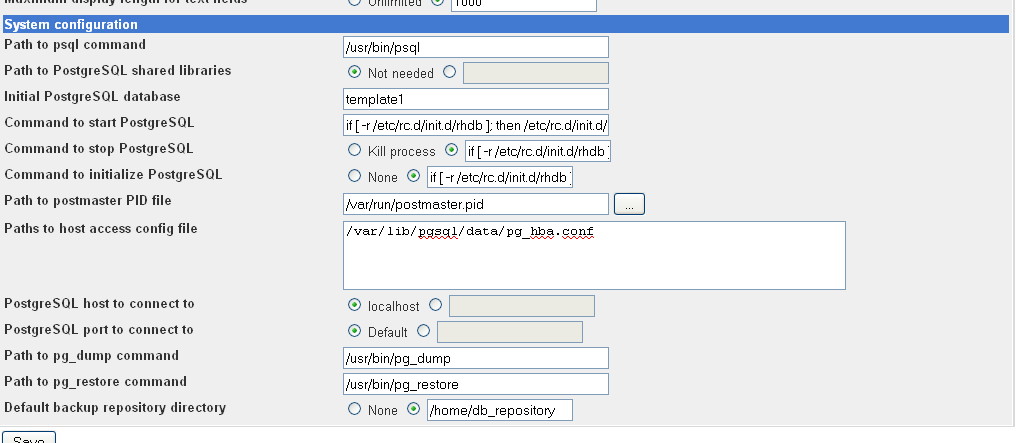
Task: Click the 'Command to start PostgreSQL' field
Action: tap(475, 125)
